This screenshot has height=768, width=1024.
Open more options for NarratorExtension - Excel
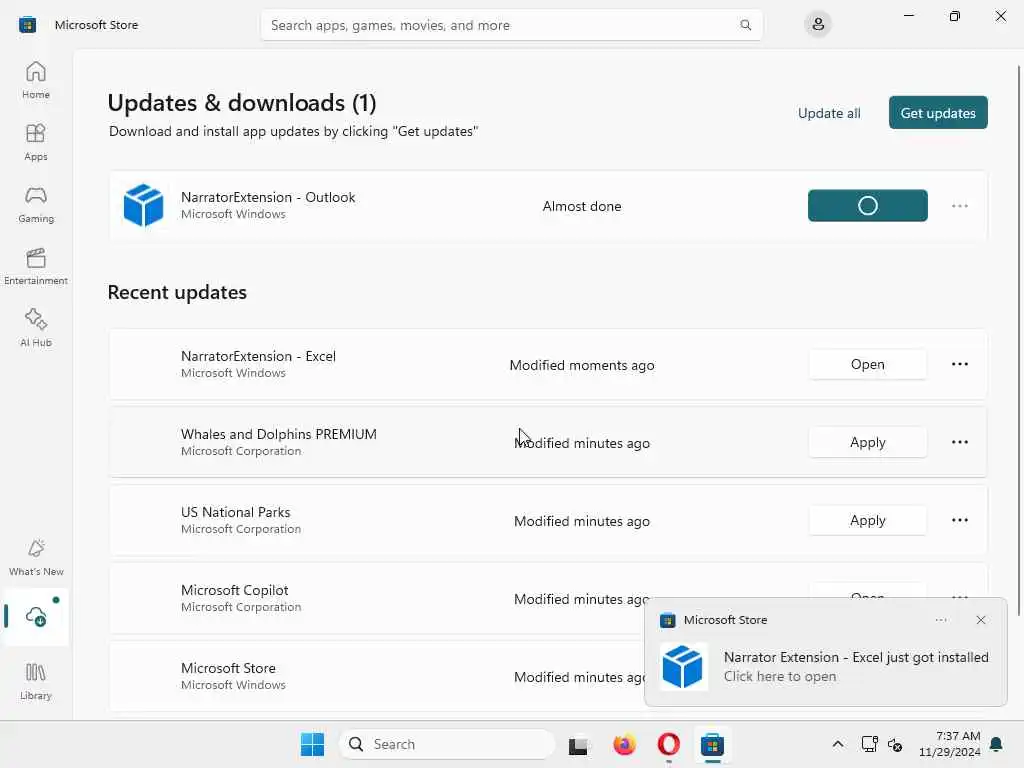click(959, 364)
